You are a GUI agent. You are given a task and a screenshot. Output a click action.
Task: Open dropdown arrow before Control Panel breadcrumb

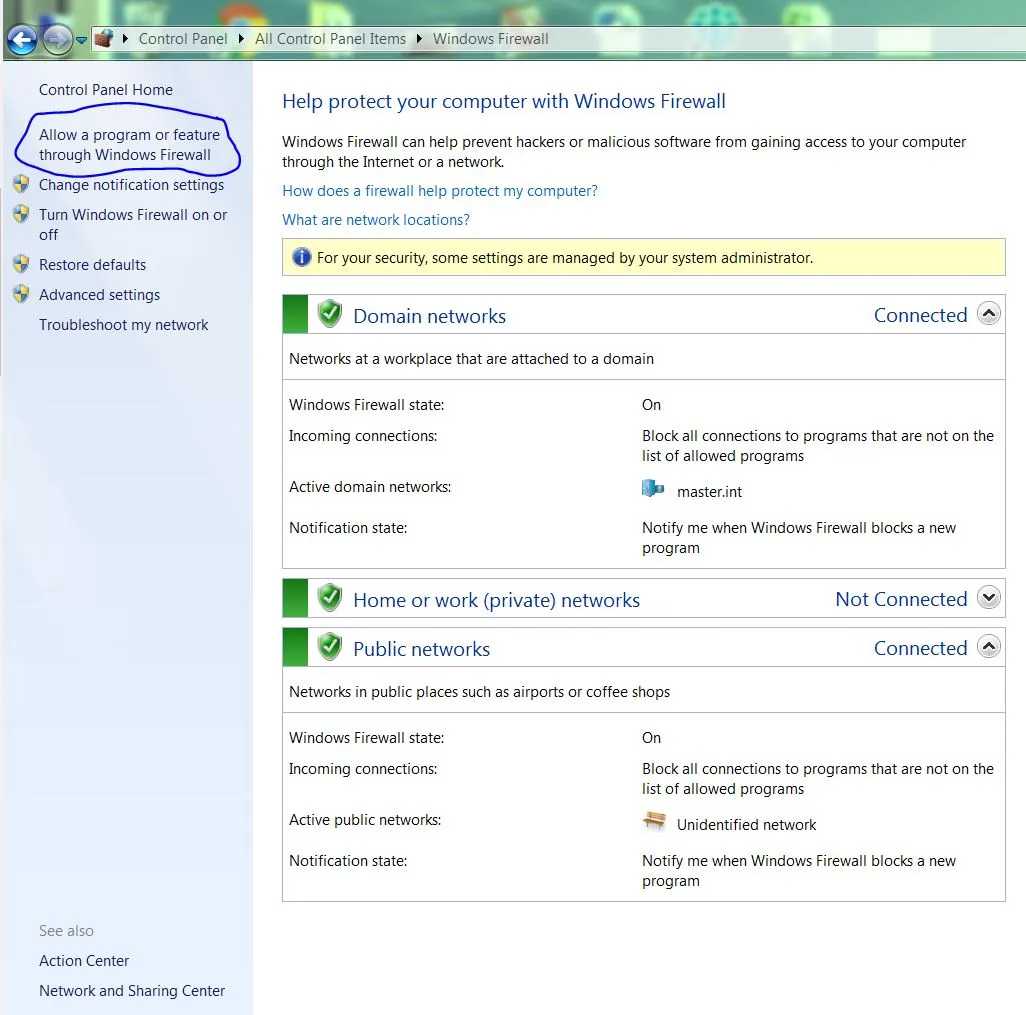tap(125, 39)
